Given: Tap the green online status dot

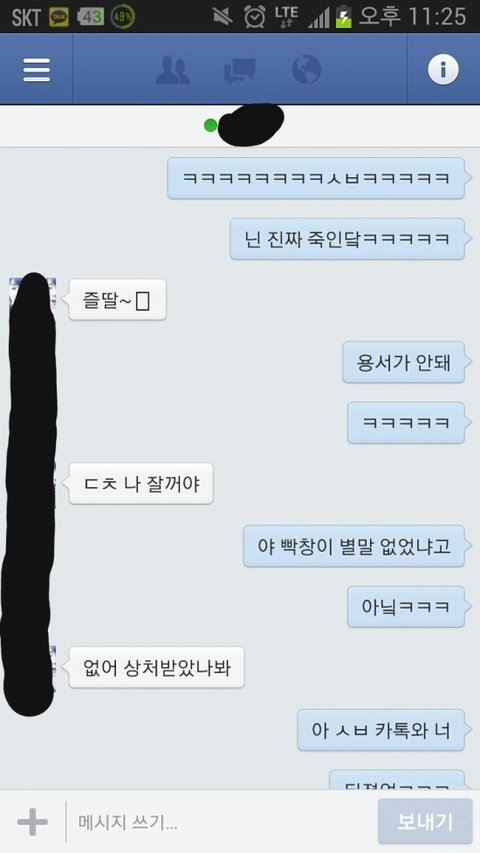Looking at the screenshot, I should (x=211, y=126).
